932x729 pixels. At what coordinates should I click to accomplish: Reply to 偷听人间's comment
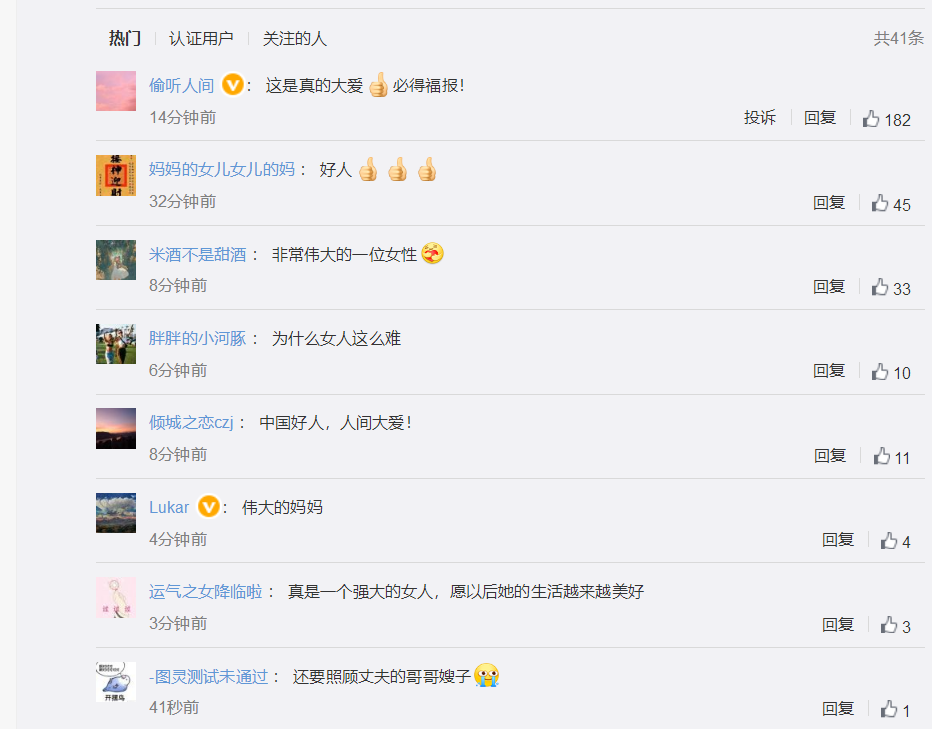tap(820, 117)
